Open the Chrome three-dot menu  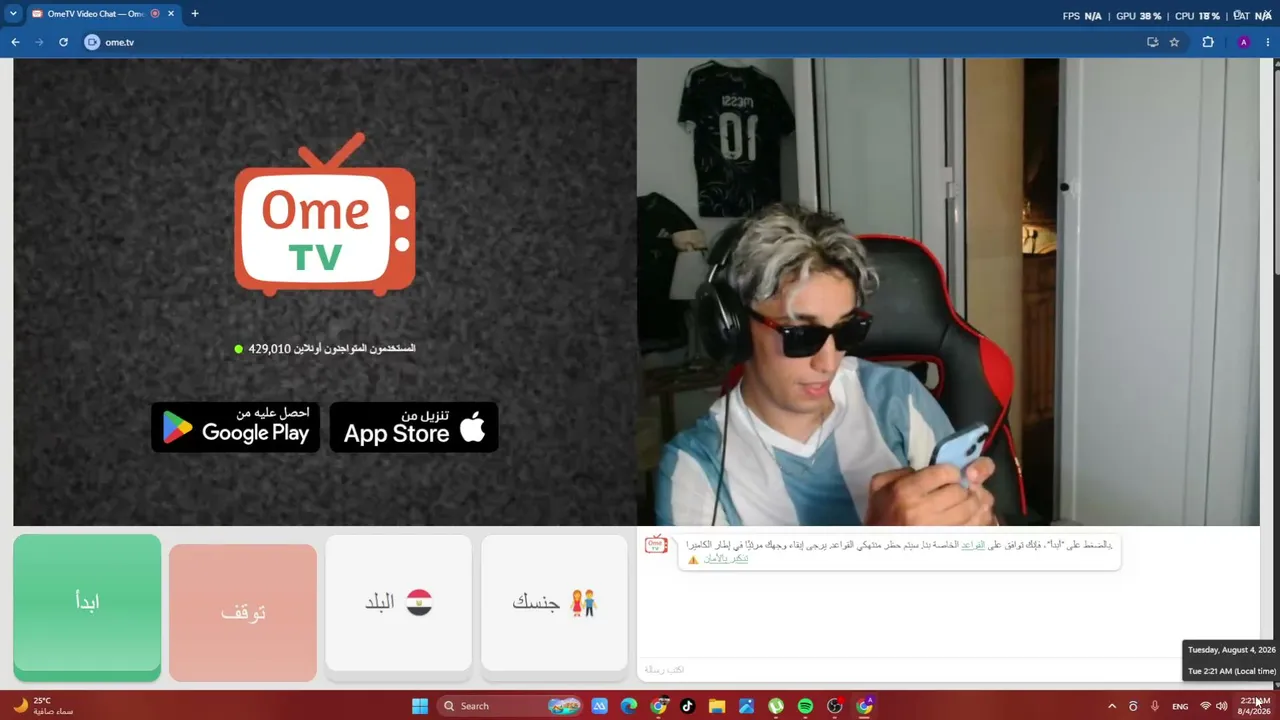(1268, 42)
